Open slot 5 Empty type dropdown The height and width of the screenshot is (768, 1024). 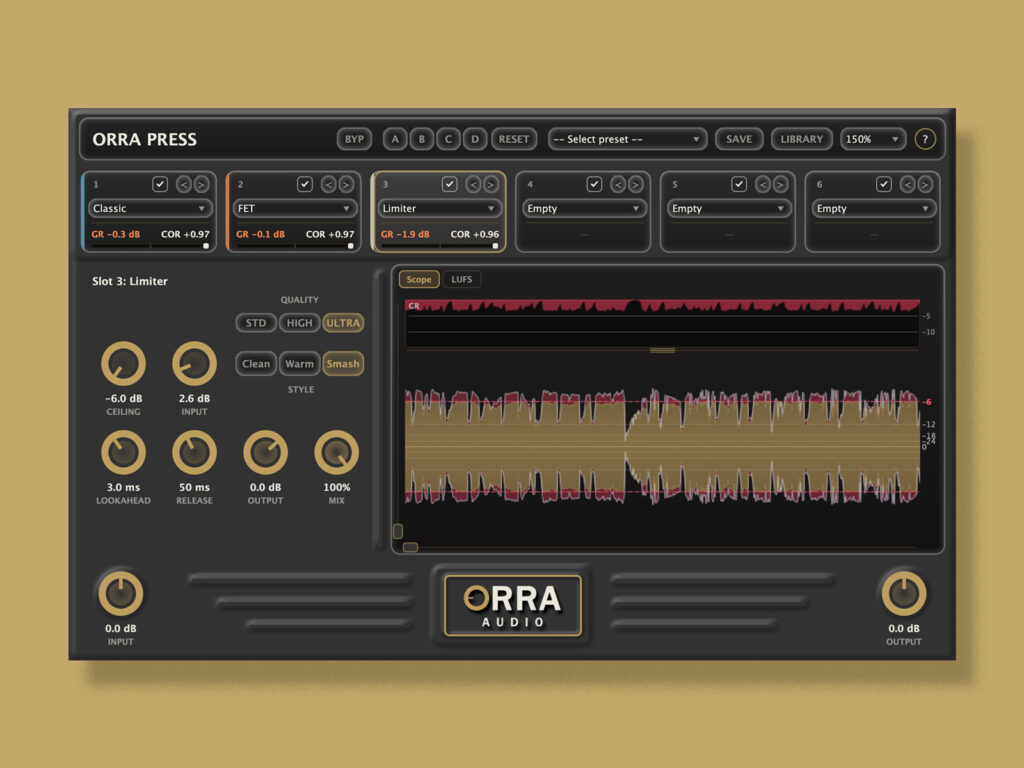729,208
